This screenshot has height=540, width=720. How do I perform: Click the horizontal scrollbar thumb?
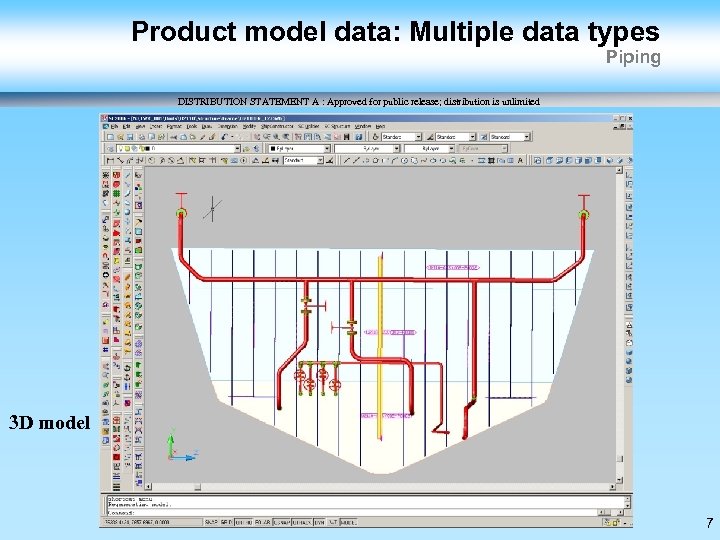click(x=197, y=486)
